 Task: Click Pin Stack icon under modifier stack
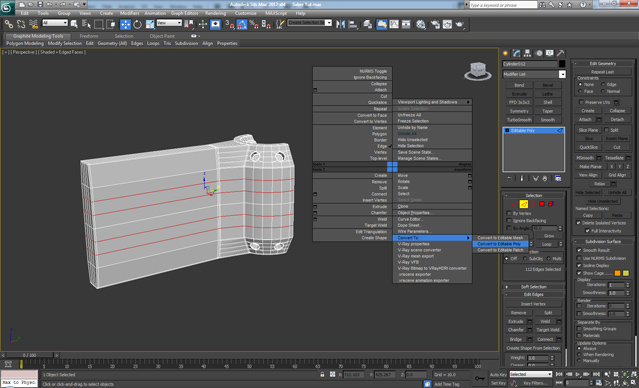[509, 179]
